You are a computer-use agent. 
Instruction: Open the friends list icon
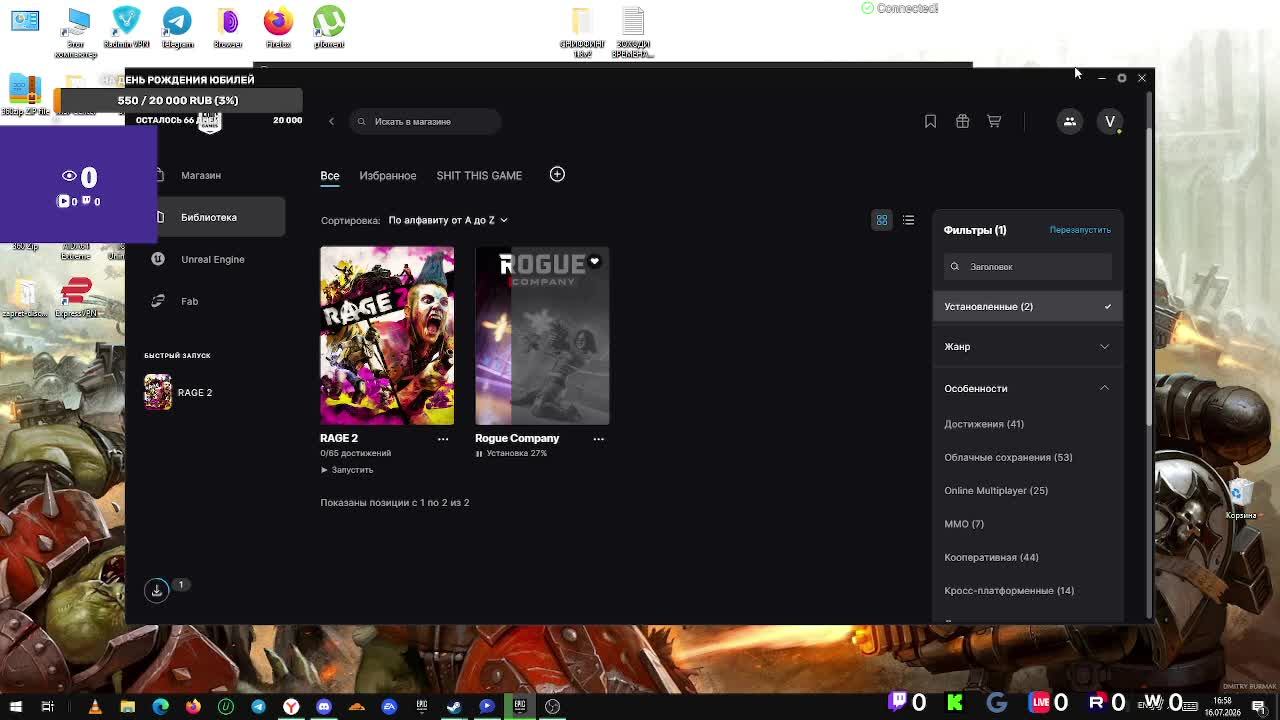pyautogui.click(x=1070, y=121)
